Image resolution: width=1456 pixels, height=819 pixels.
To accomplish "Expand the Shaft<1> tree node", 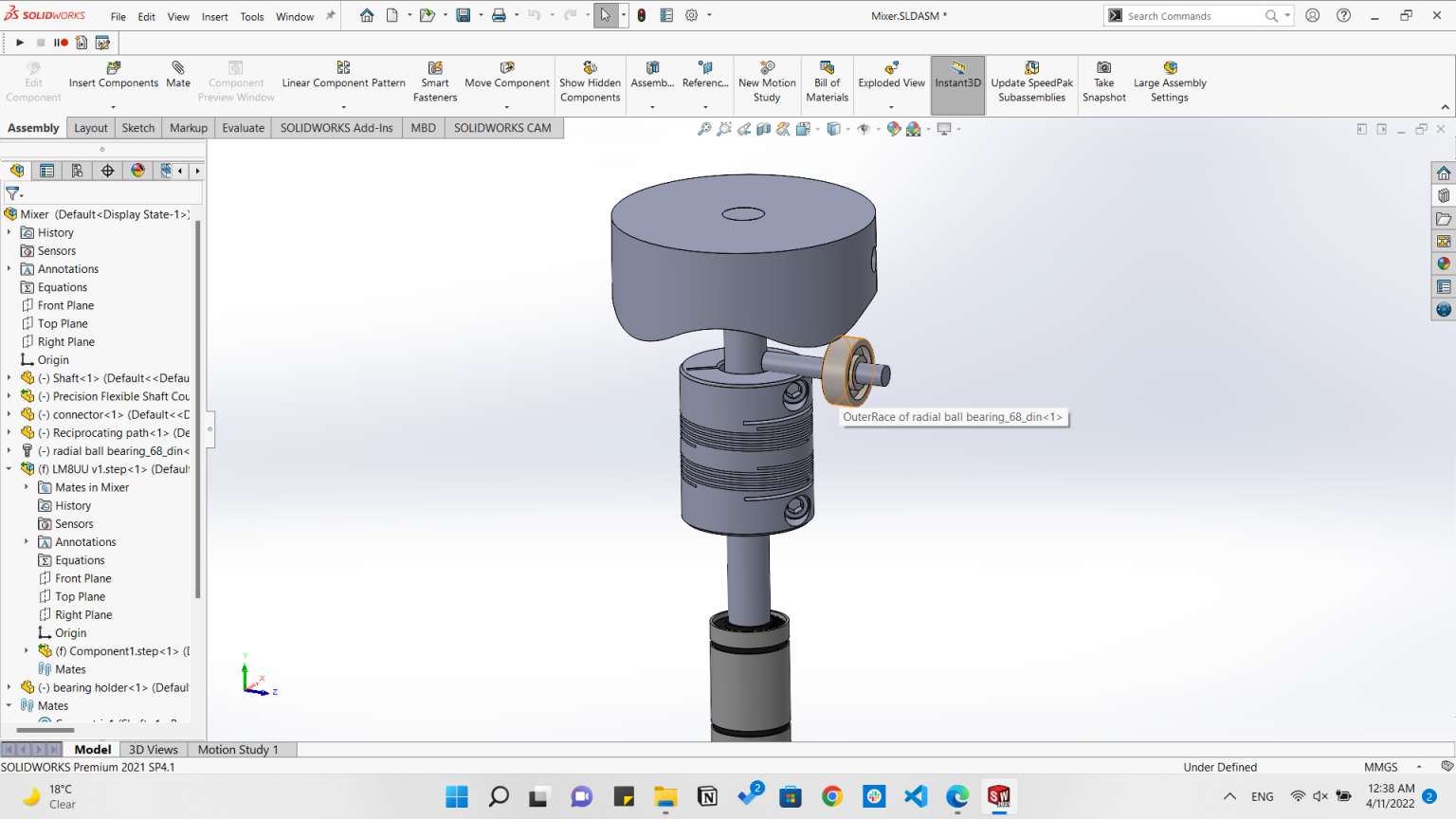I will coord(9,378).
